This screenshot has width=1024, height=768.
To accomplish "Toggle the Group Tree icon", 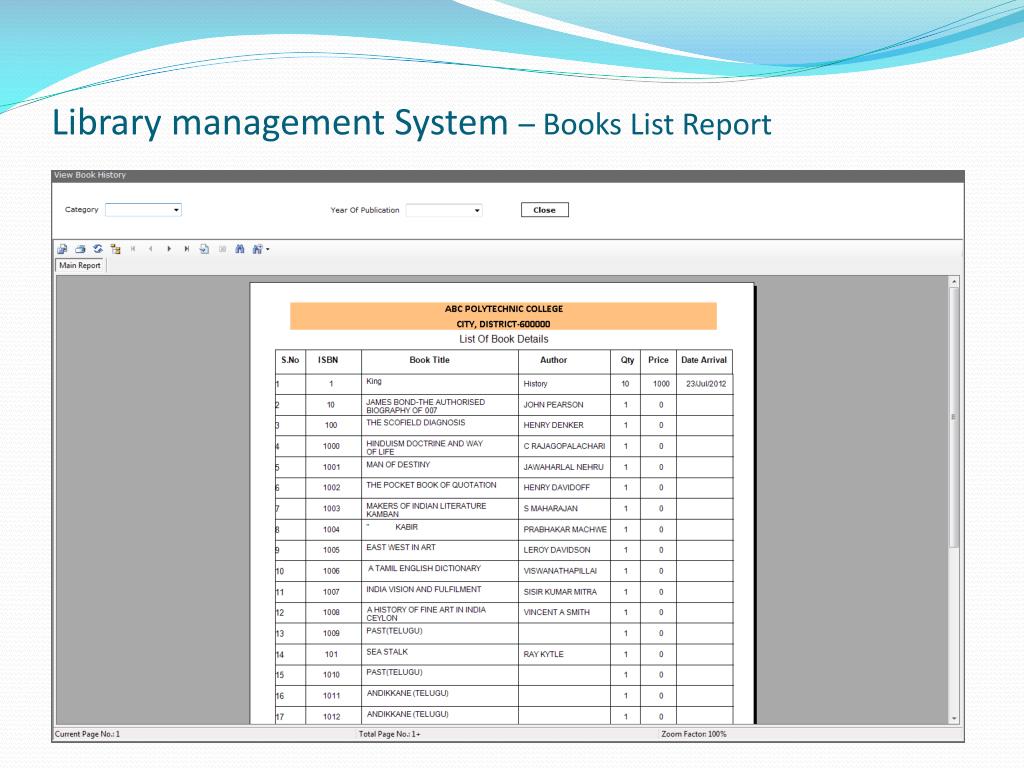I will (x=116, y=249).
